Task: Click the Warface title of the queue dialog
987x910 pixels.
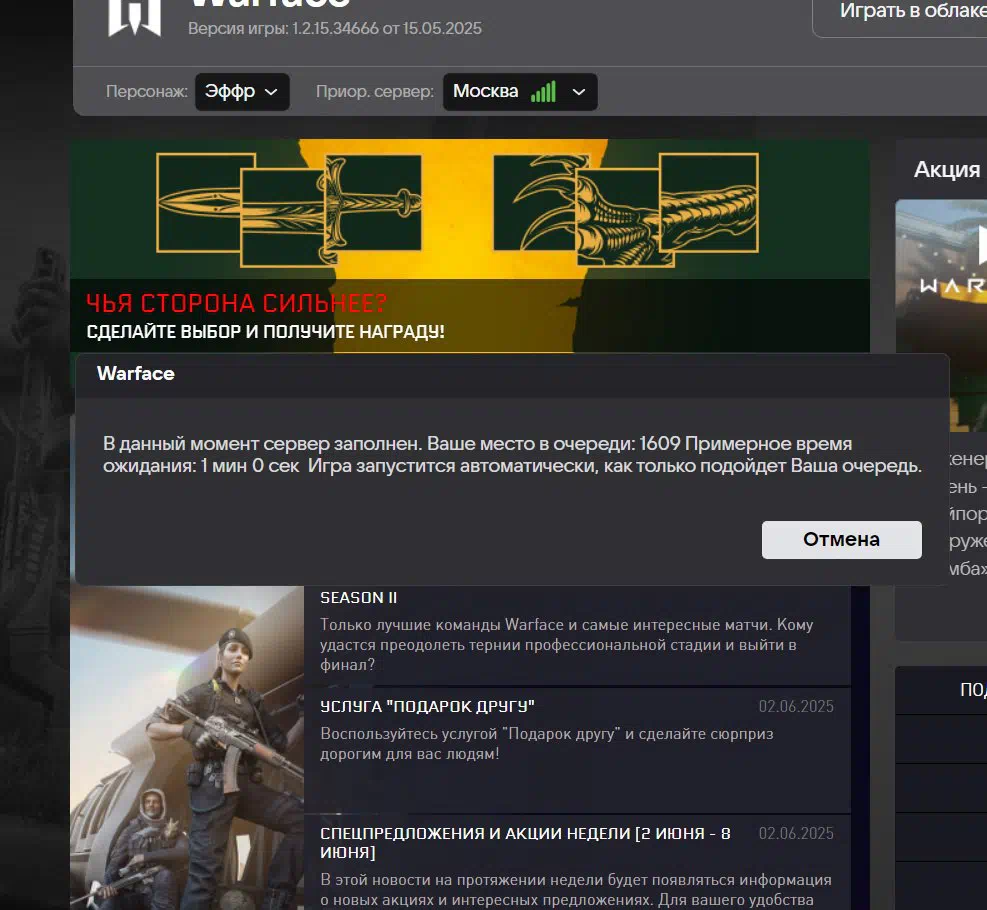Action: (136, 373)
